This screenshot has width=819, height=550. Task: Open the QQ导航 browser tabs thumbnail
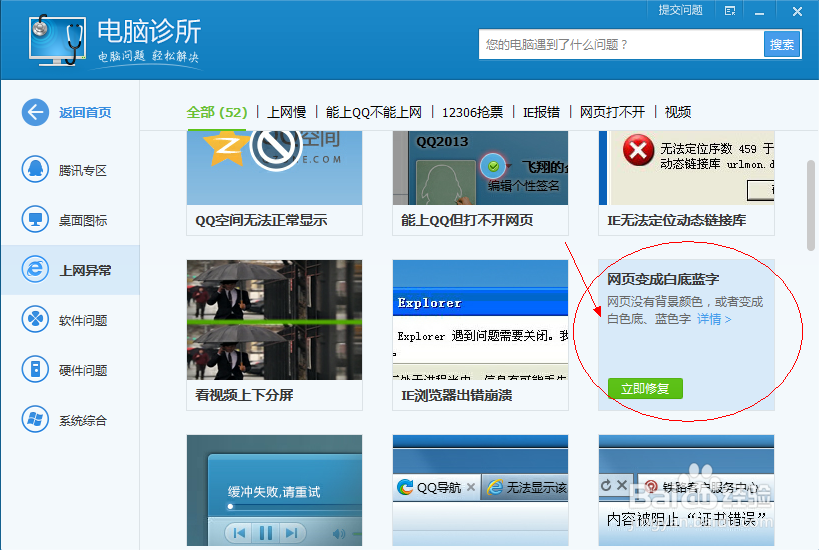point(480,490)
